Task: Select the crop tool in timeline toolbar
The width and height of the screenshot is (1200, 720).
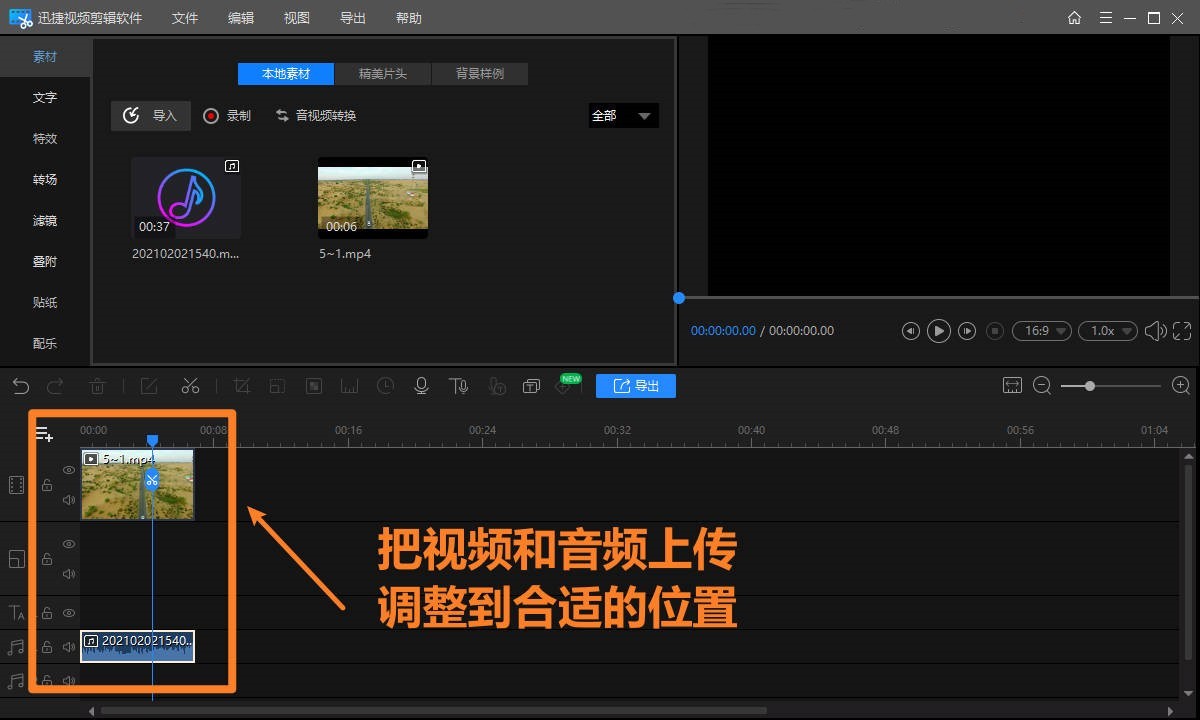Action: pos(241,385)
